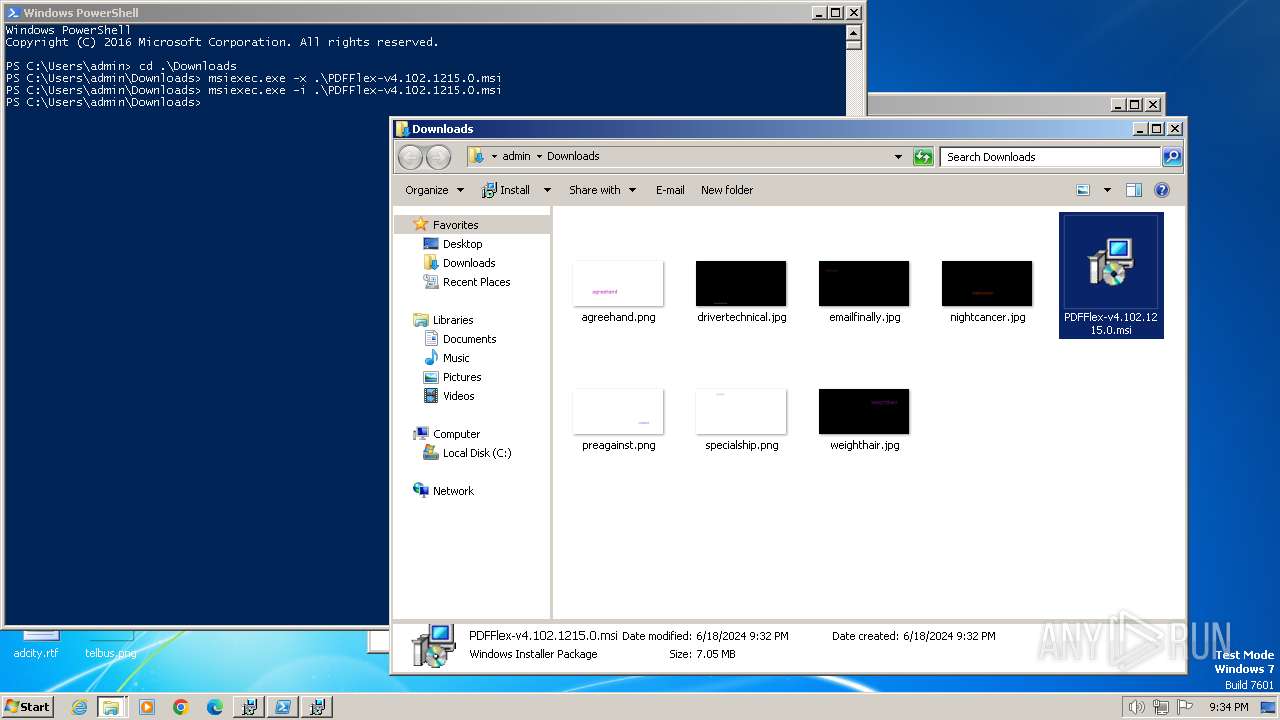Open Local Disk (C:) in navigation pane
The height and width of the screenshot is (720, 1280).
476,453
